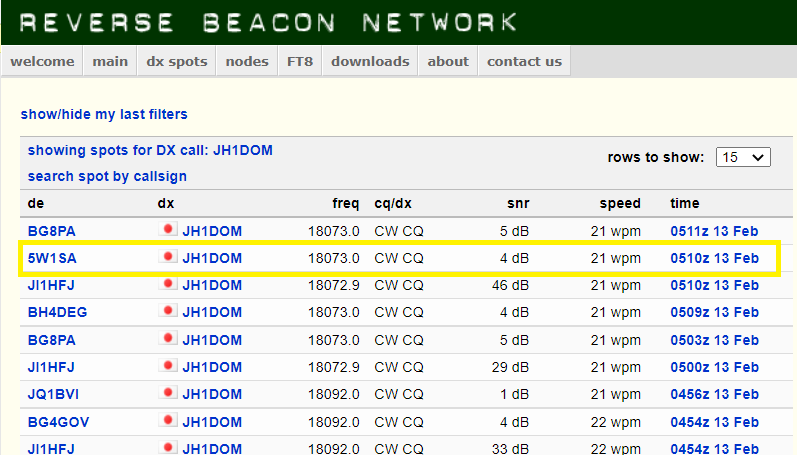The height and width of the screenshot is (455, 797).
Task: Open the downloads tab
Action: pyautogui.click(x=370, y=62)
